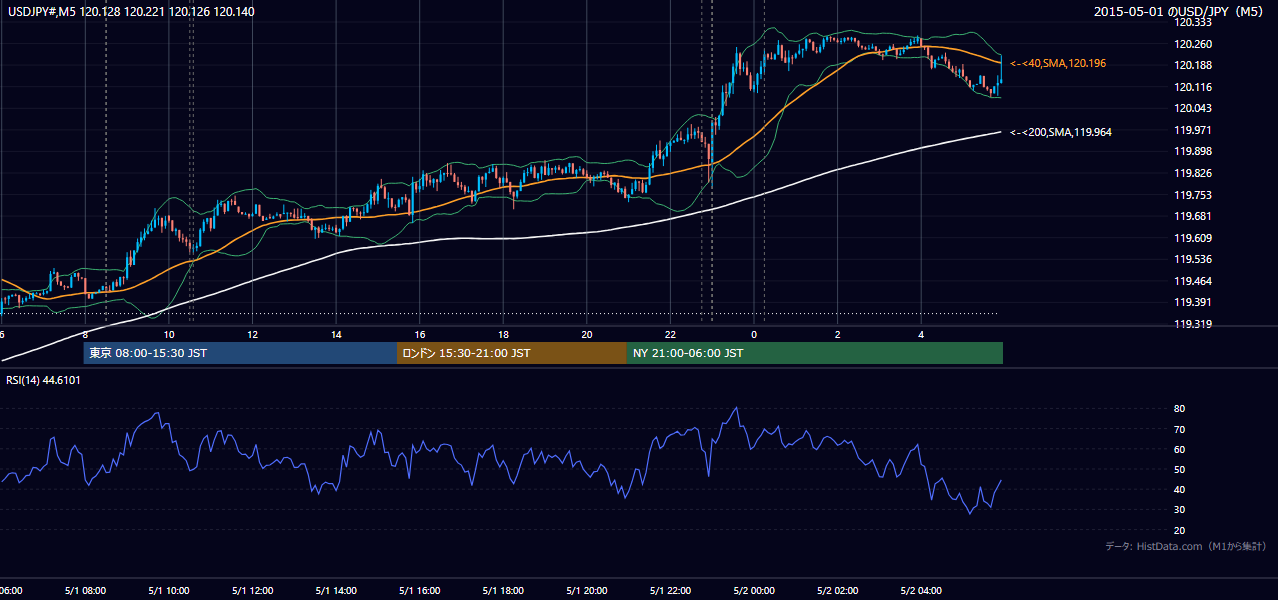Click hour marker 14 on the price chart axis
Screen dimensions: 1278x600
[336, 335]
